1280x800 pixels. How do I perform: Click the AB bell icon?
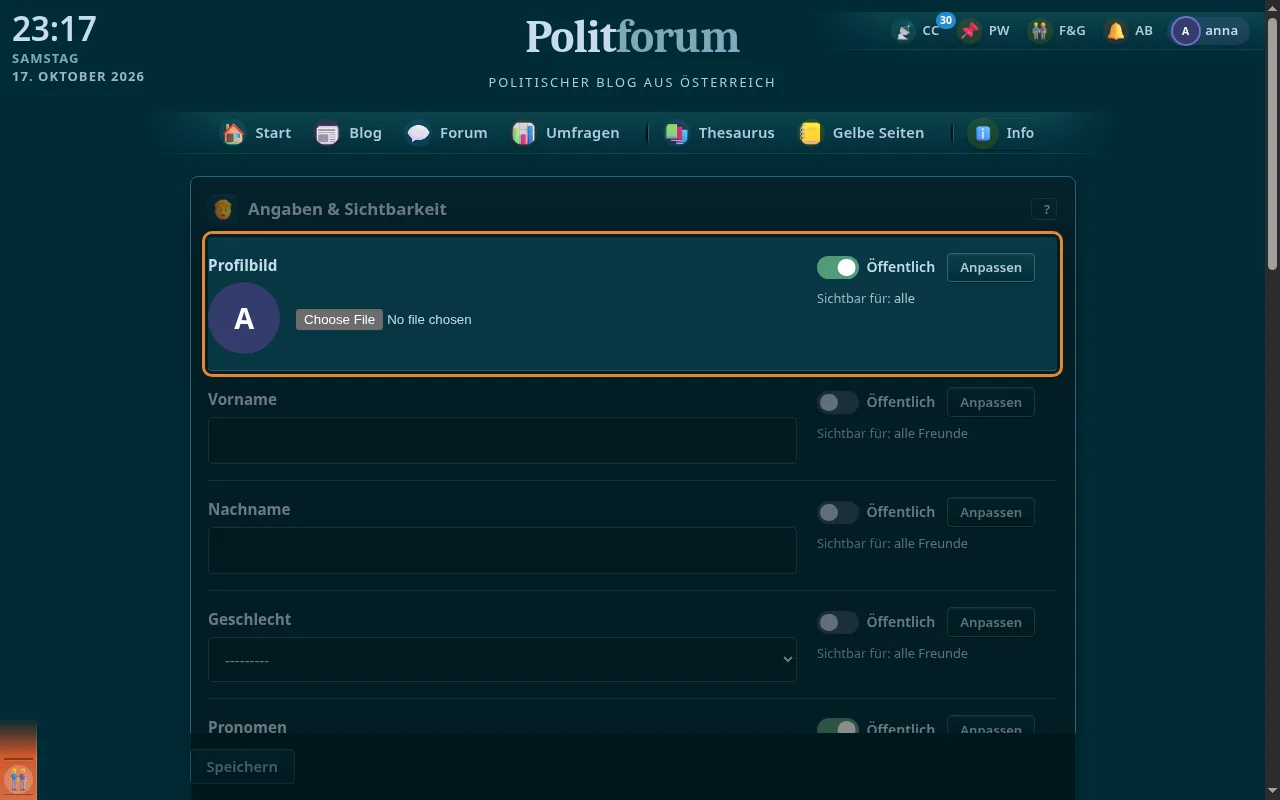click(x=1116, y=31)
